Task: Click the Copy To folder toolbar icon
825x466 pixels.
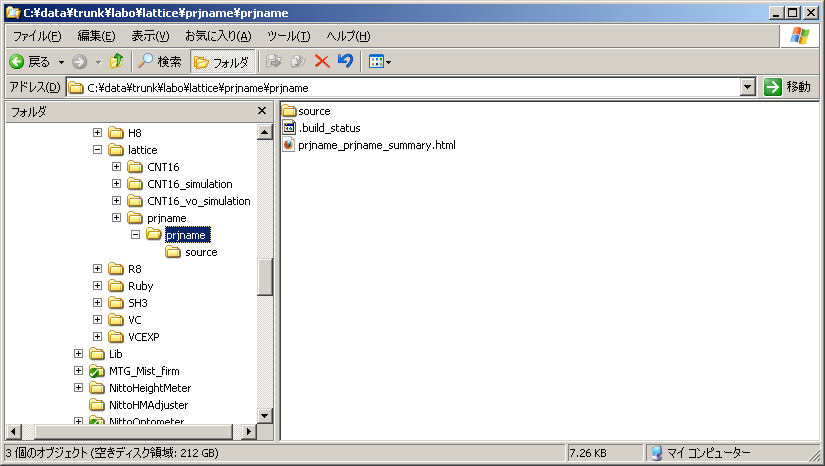Action: 298,62
